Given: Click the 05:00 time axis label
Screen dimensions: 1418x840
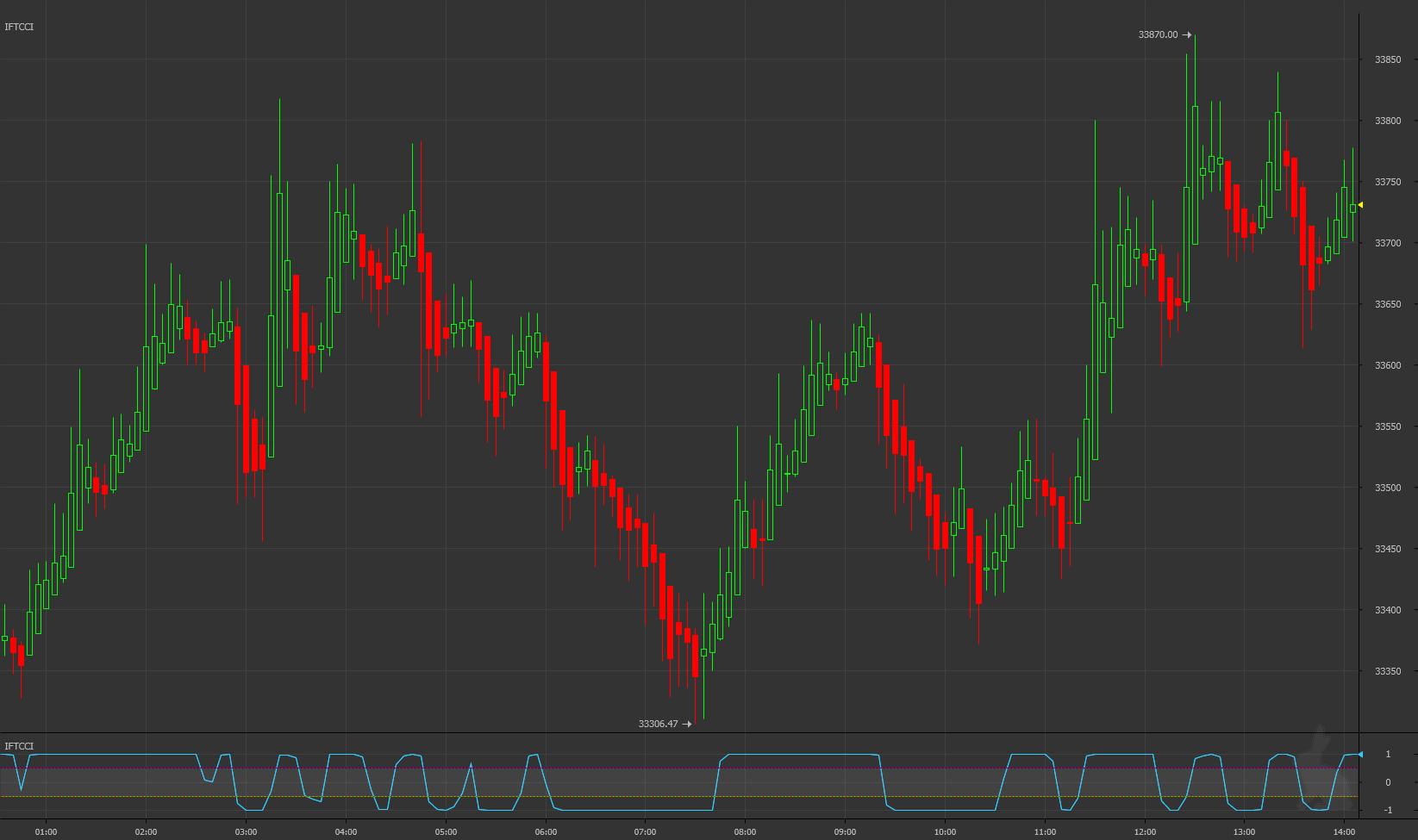Looking at the screenshot, I should pyautogui.click(x=446, y=831).
